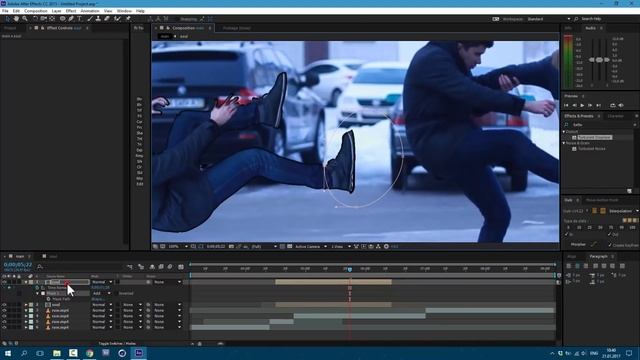Open the Active Camera view dropdown
The height and width of the screenshot is (360, 640).
click(x=311, y=247)
